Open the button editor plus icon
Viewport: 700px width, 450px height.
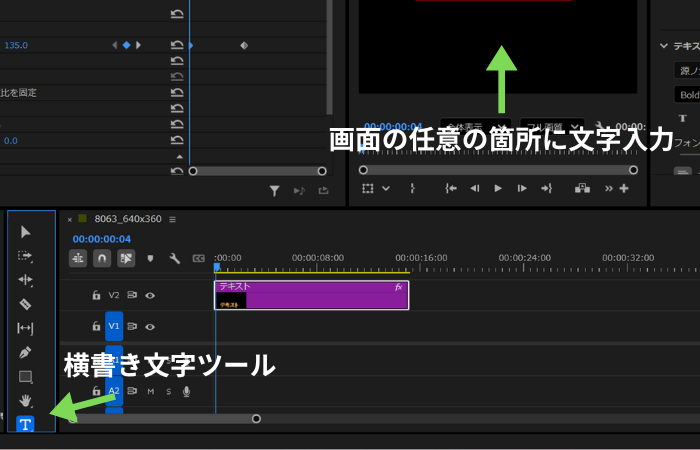click(x=624, y=188)
